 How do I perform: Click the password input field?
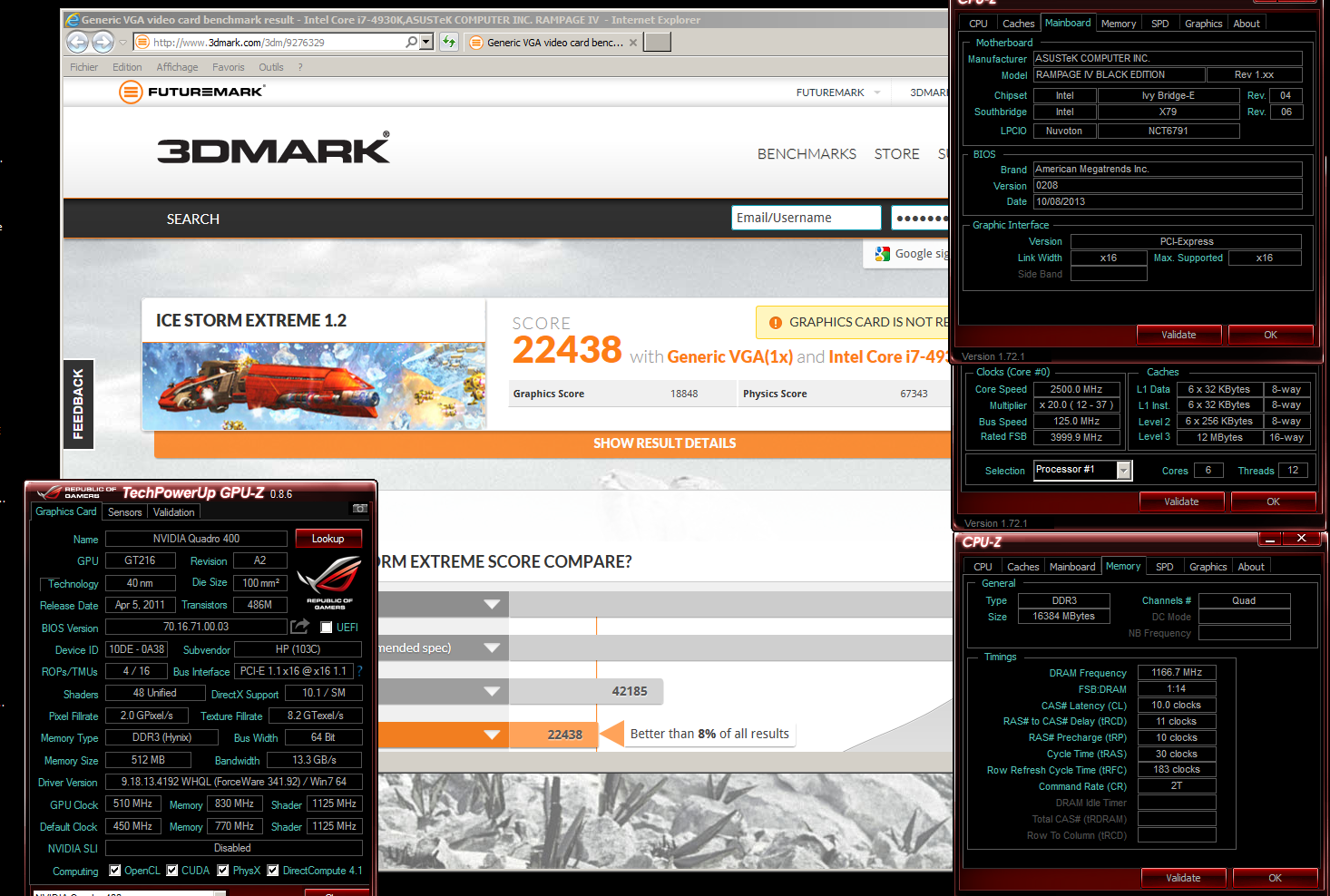point(920,218)
